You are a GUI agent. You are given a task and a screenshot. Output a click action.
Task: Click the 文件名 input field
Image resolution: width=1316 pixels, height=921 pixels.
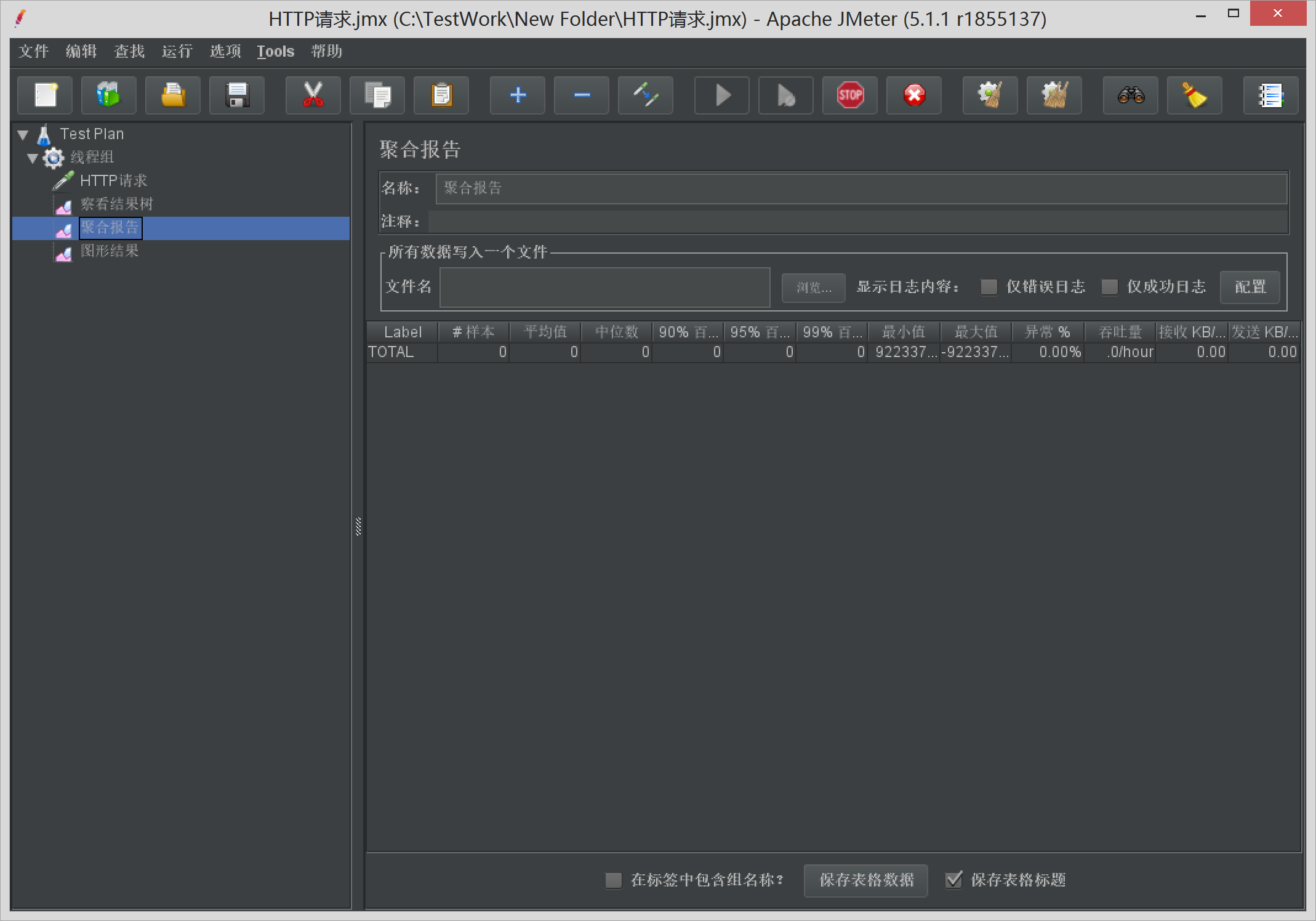(x=603, y=287)
